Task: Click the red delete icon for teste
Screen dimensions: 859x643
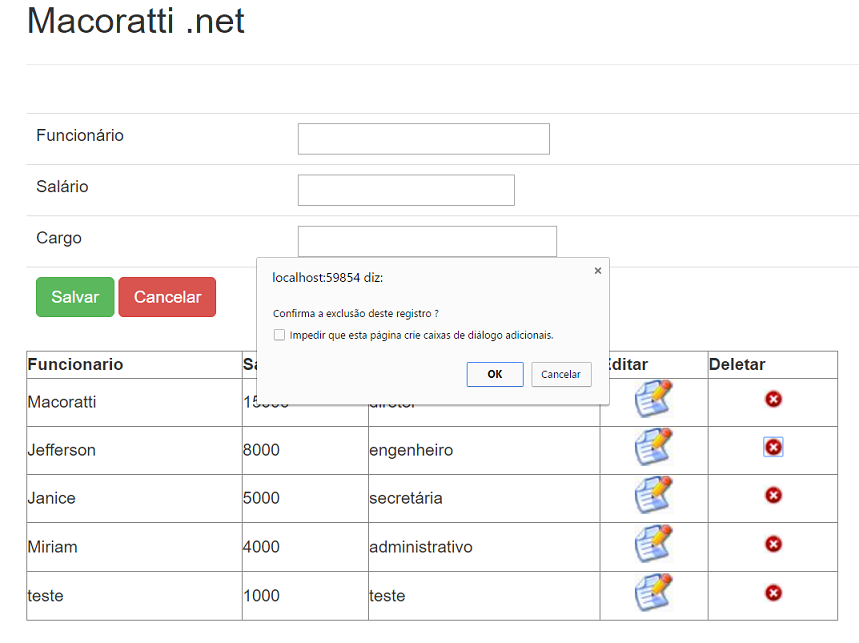Action: (x=773, y=593)
